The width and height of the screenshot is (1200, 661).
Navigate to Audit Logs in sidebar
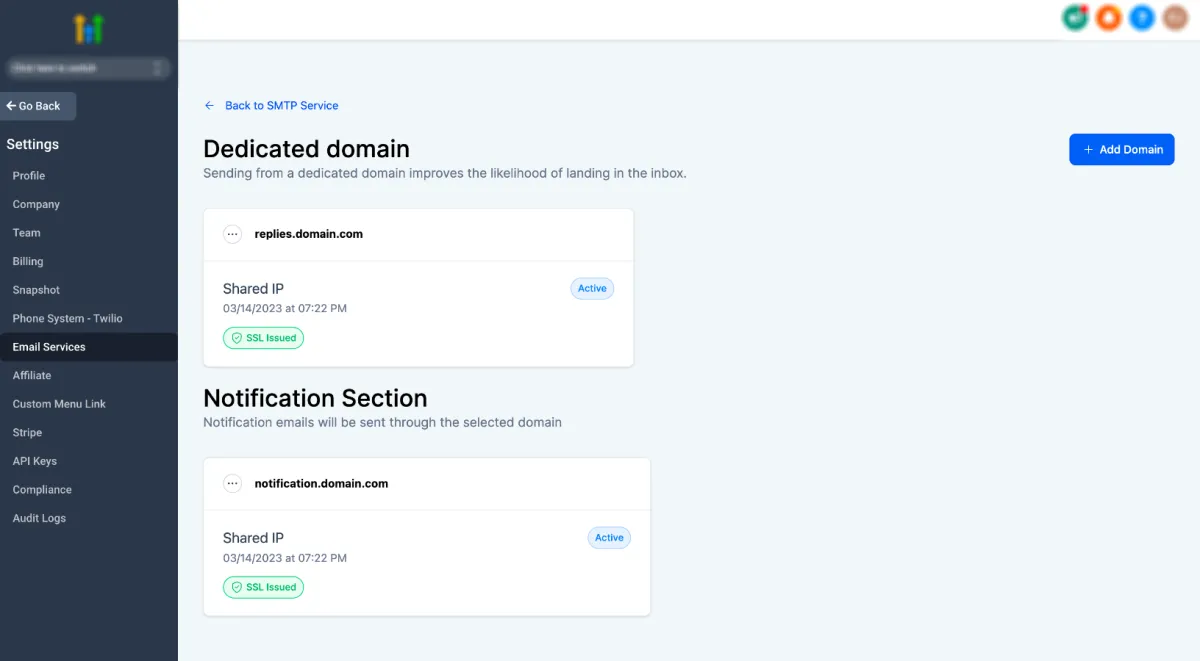pos(39,519)
